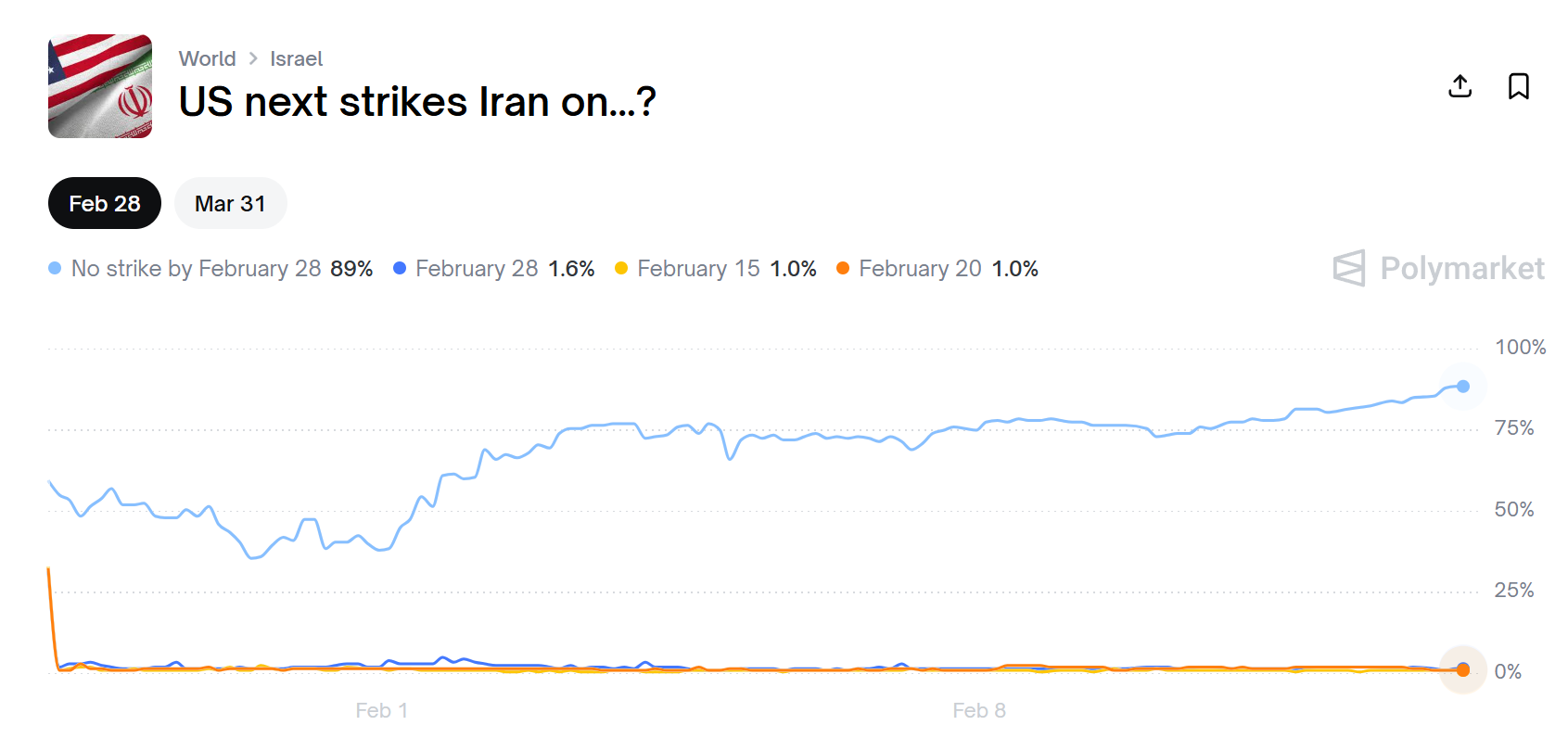Bookmark this market with the bookmark icon
The height and width of the screenshot is (738, 1568).
pyautogui.click(x=1518, y=86)
